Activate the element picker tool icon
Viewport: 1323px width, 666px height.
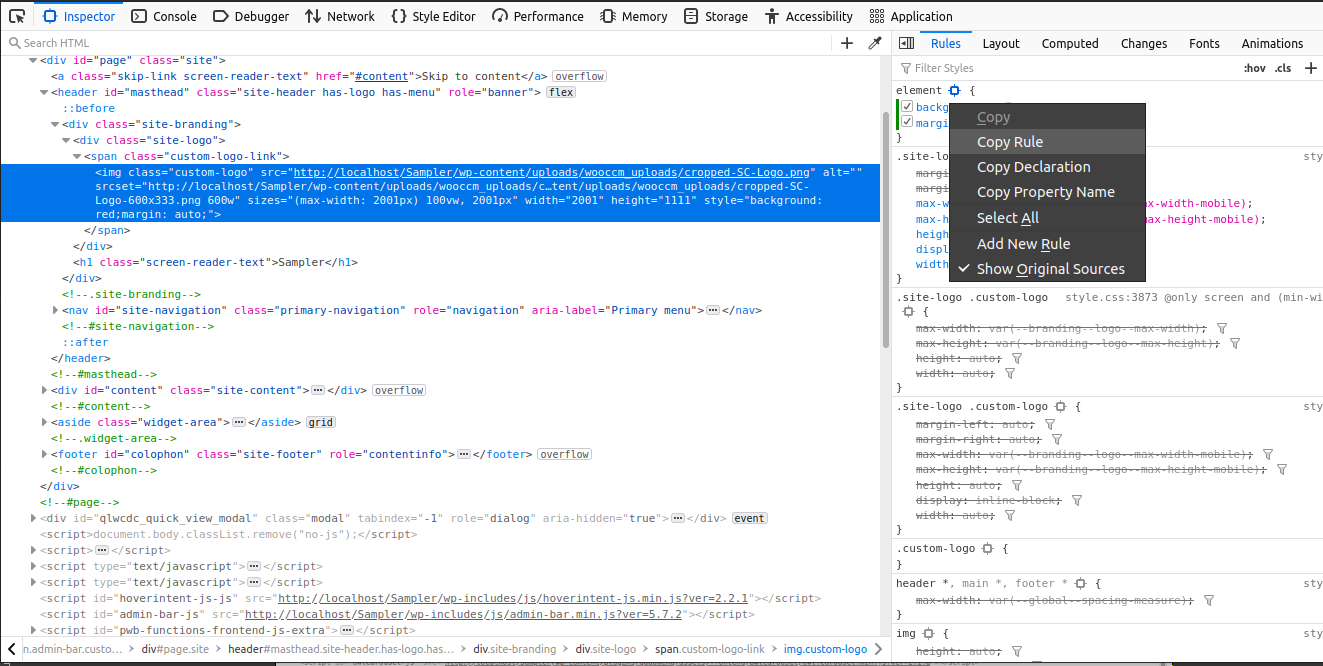pos(17,16)
